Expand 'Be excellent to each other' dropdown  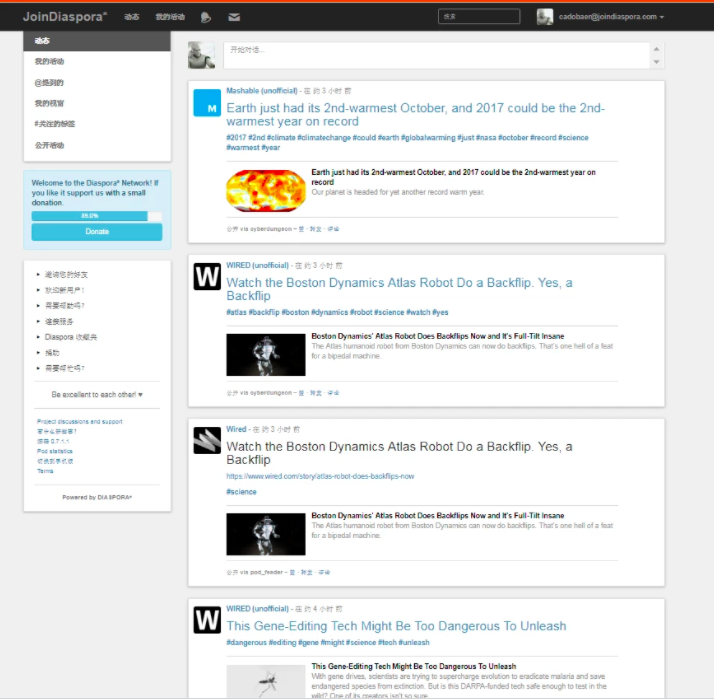click(97, 394)
